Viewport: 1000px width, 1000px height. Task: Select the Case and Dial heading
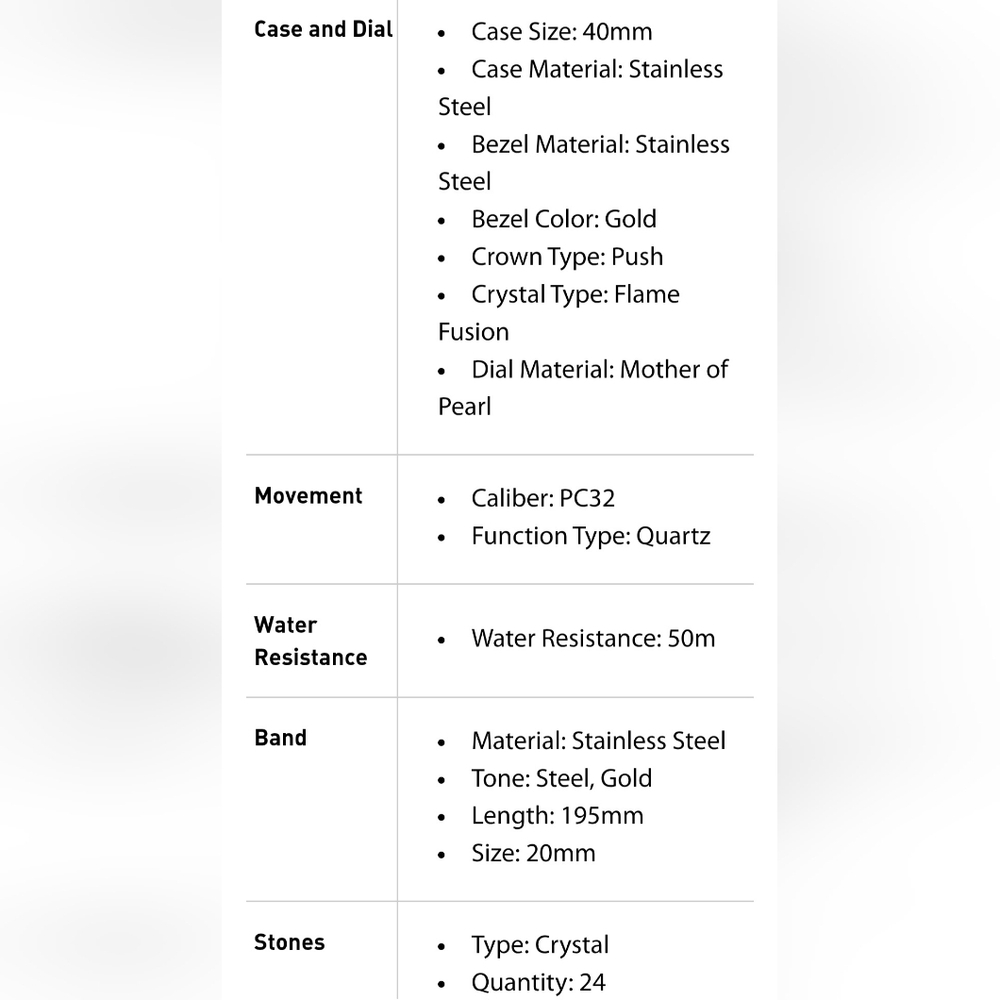323,29
